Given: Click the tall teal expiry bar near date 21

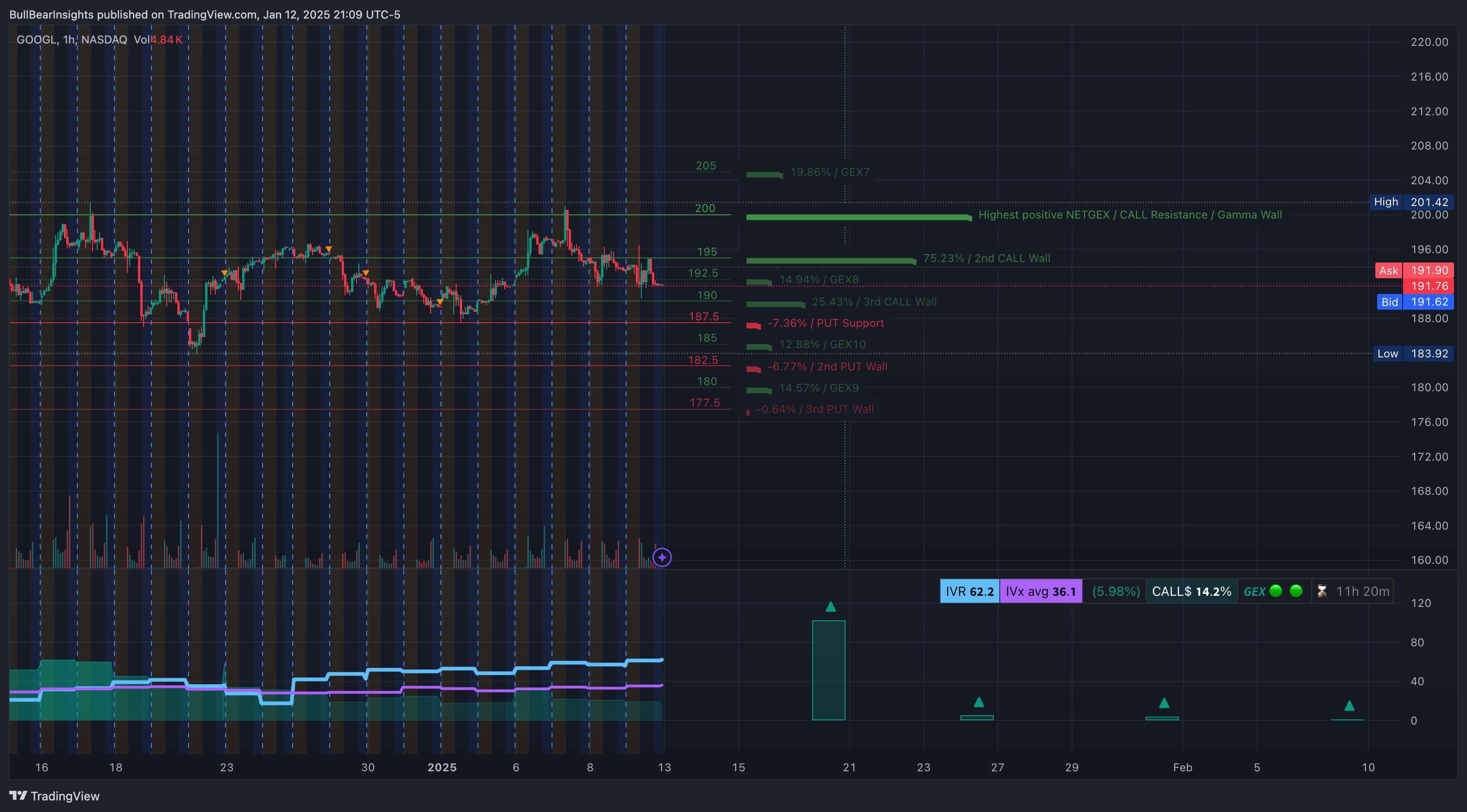Looking at the screenshot, I should (x=828, y=670).
